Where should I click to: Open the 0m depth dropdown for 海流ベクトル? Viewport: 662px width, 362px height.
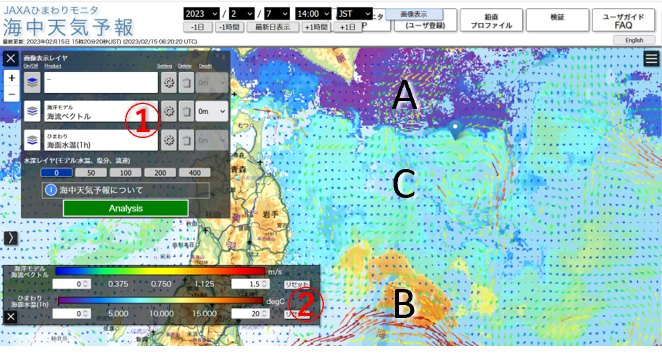point(212,112)
